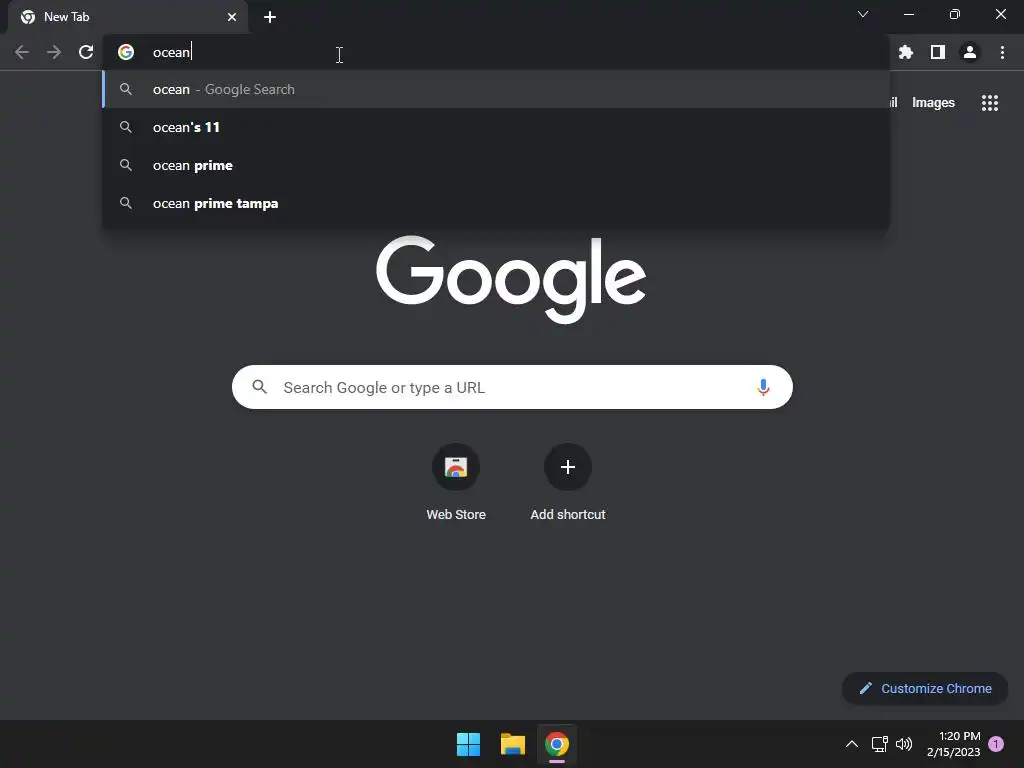Image resolution: width=1024 pixels, height=768 pixels.
Task: Open Chrome's three-dot menu
Action: 1002,52
